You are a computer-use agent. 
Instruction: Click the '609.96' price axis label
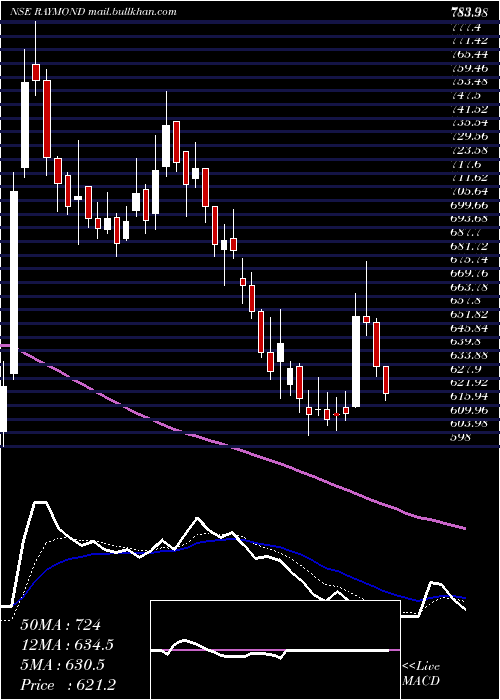[470, 409]
